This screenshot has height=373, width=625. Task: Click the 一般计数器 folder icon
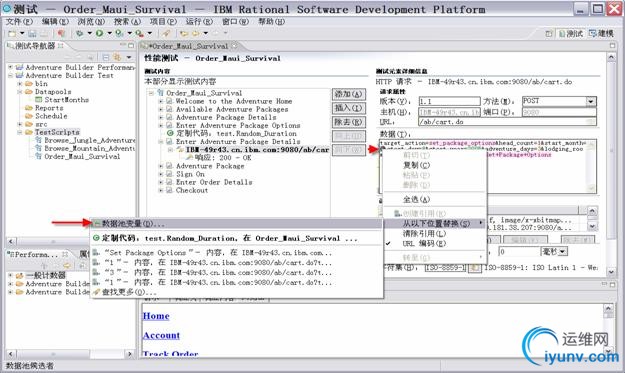point(20,275)
